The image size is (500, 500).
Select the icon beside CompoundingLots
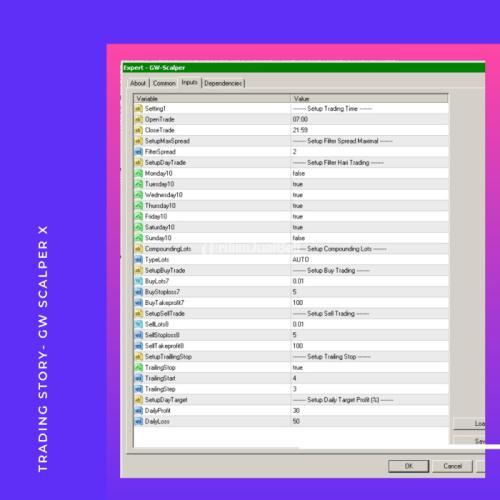point(139,249)
